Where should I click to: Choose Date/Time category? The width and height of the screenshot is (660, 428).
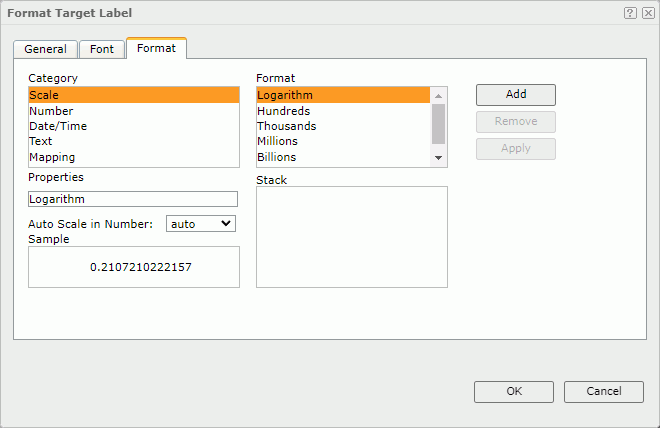click(58, 126)
